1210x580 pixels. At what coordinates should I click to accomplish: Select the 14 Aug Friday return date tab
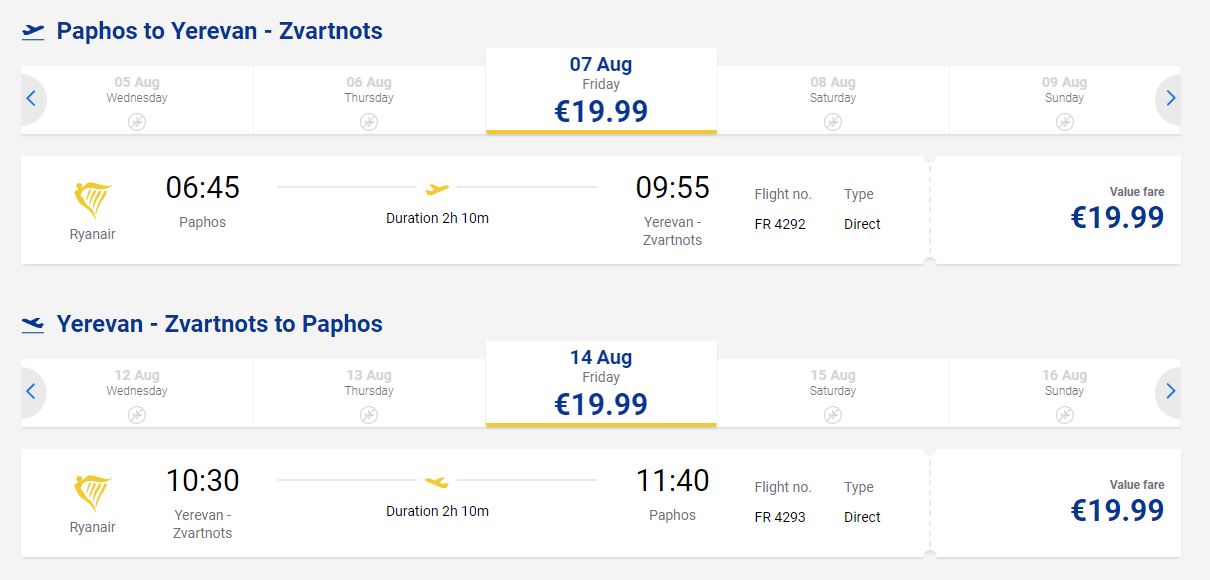[601, 384]
